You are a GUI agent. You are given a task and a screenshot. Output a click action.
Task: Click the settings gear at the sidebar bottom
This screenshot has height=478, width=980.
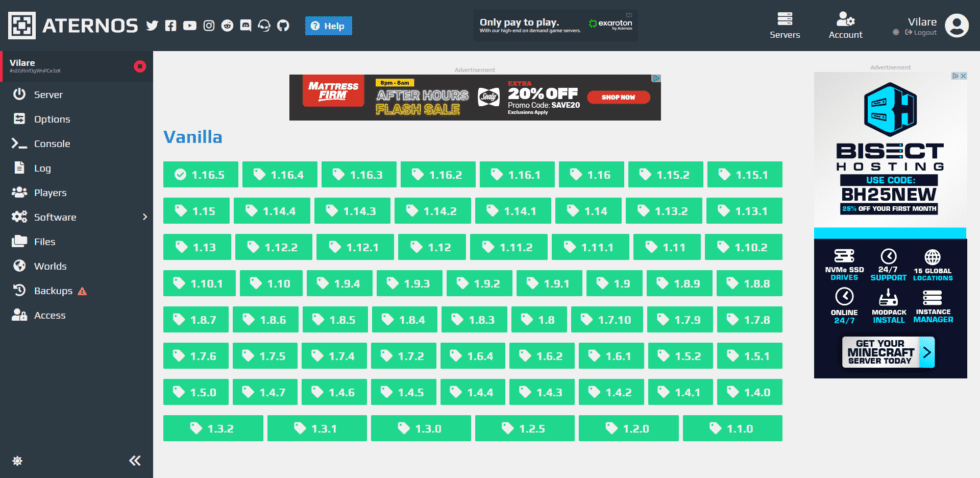pyautogui.click(x=18, y=461)
